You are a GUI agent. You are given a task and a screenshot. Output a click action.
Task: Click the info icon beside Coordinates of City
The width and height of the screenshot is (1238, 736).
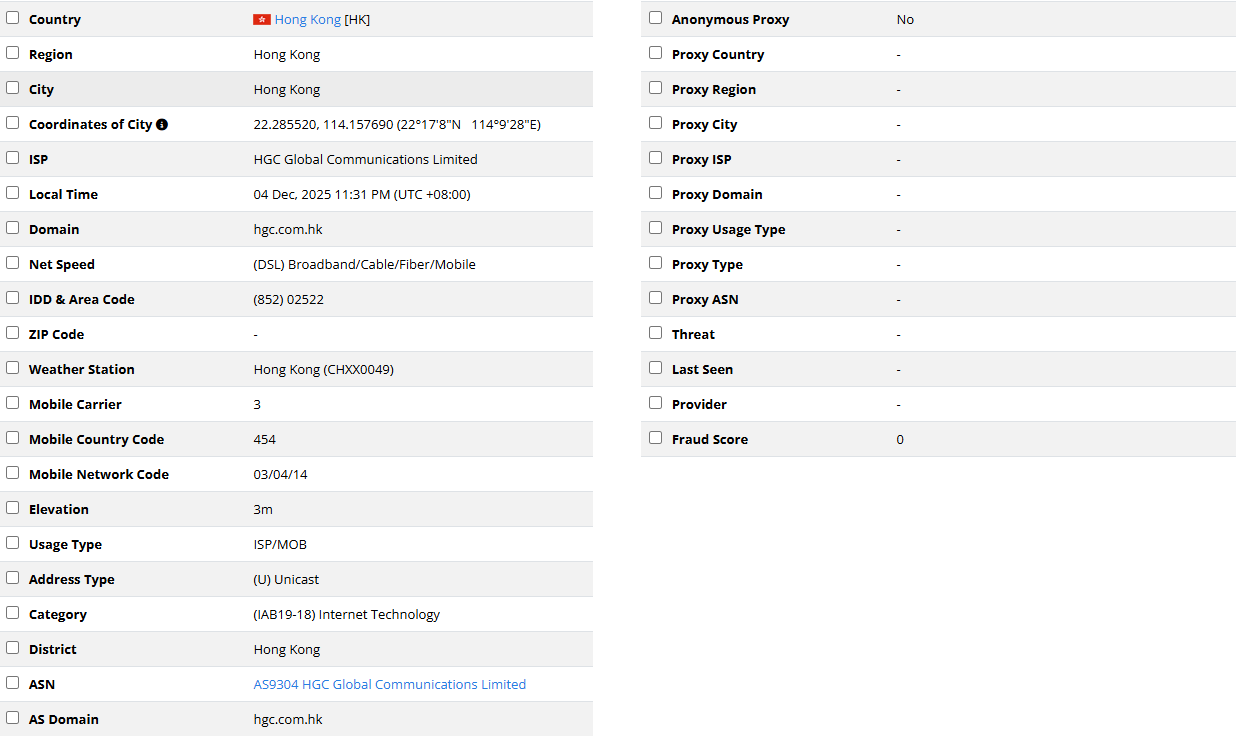pos(162,125)
